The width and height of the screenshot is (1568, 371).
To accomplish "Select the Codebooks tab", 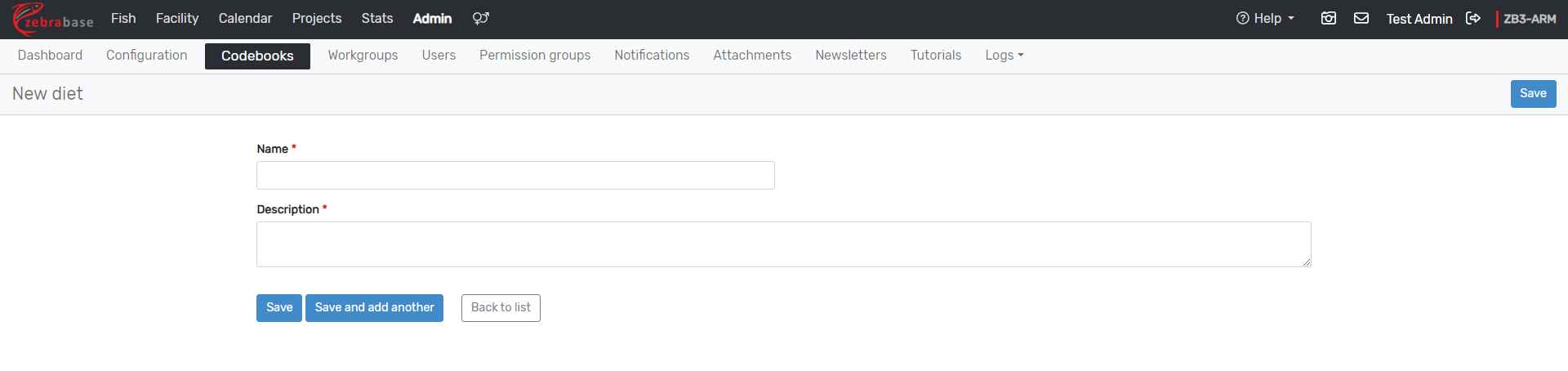I will 257,56.
